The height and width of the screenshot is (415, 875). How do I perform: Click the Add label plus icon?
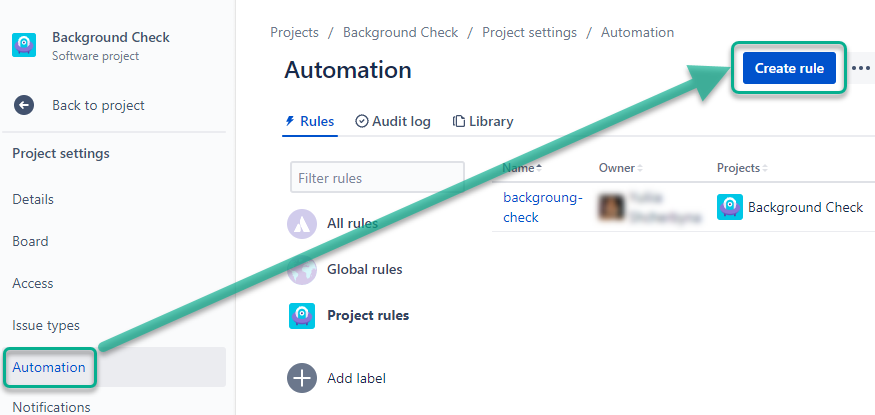tap(301, 378)
